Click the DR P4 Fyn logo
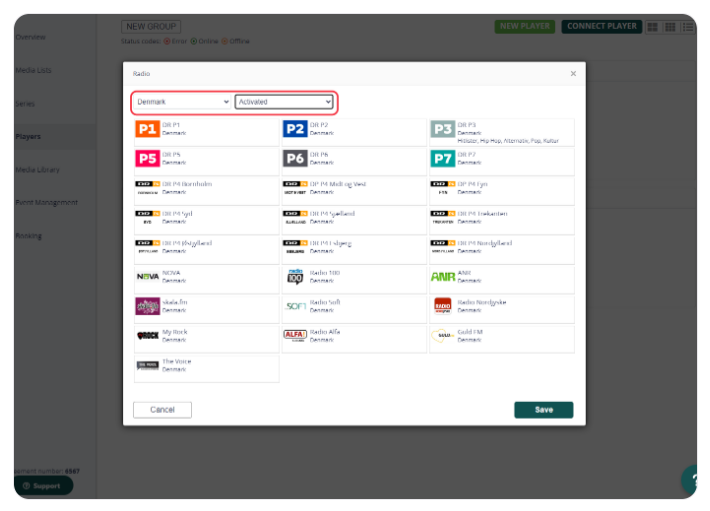The image size is (710, 511). (x=442, y=188)
